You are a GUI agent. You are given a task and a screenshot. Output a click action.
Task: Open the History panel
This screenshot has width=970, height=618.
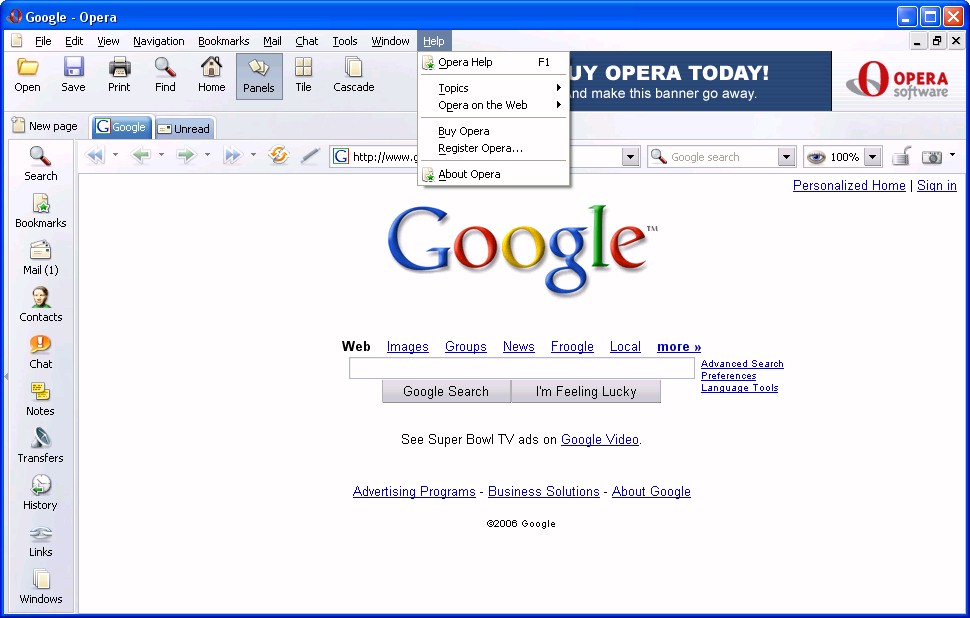pos(41,493)
